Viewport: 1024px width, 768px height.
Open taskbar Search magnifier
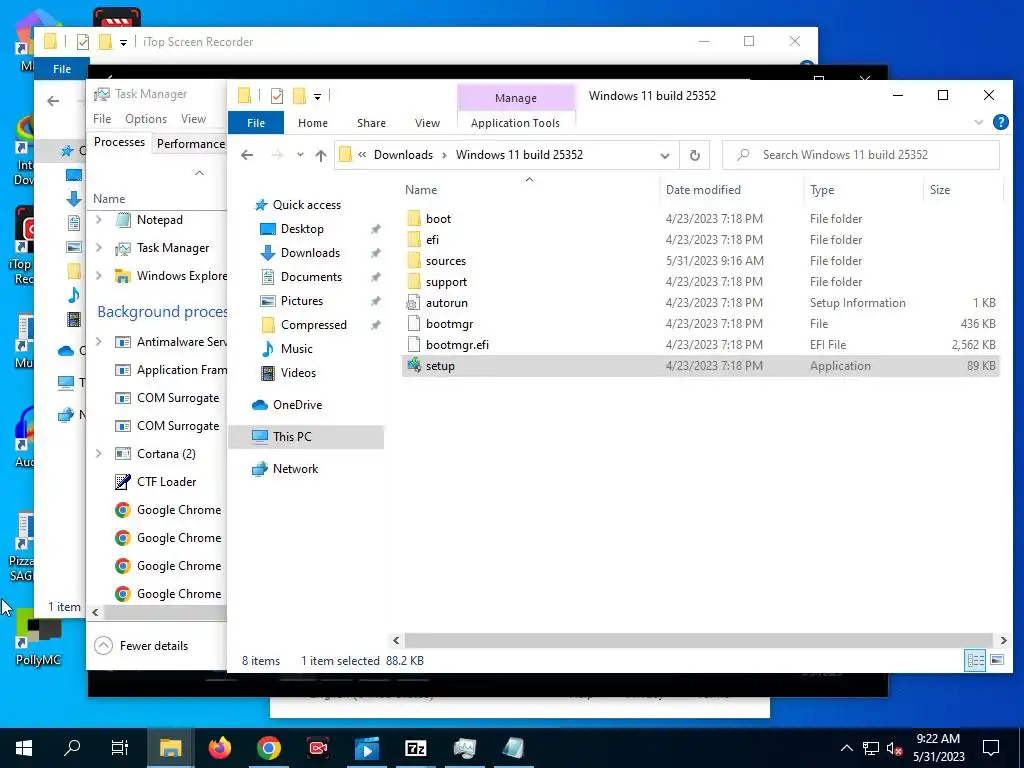tap(72, 748)
